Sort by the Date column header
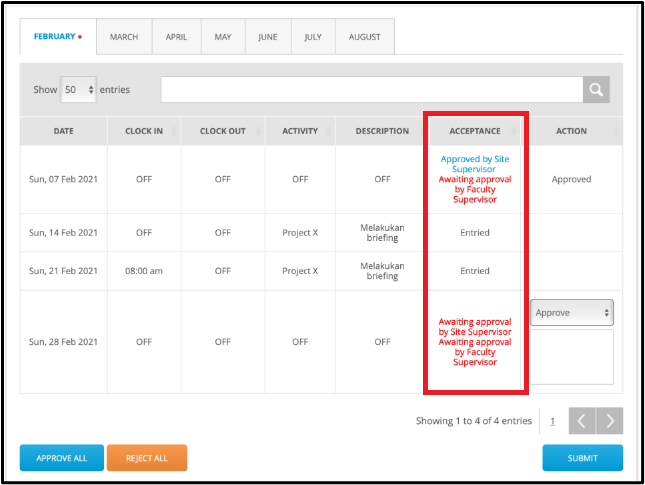 [x=63, y=131]
